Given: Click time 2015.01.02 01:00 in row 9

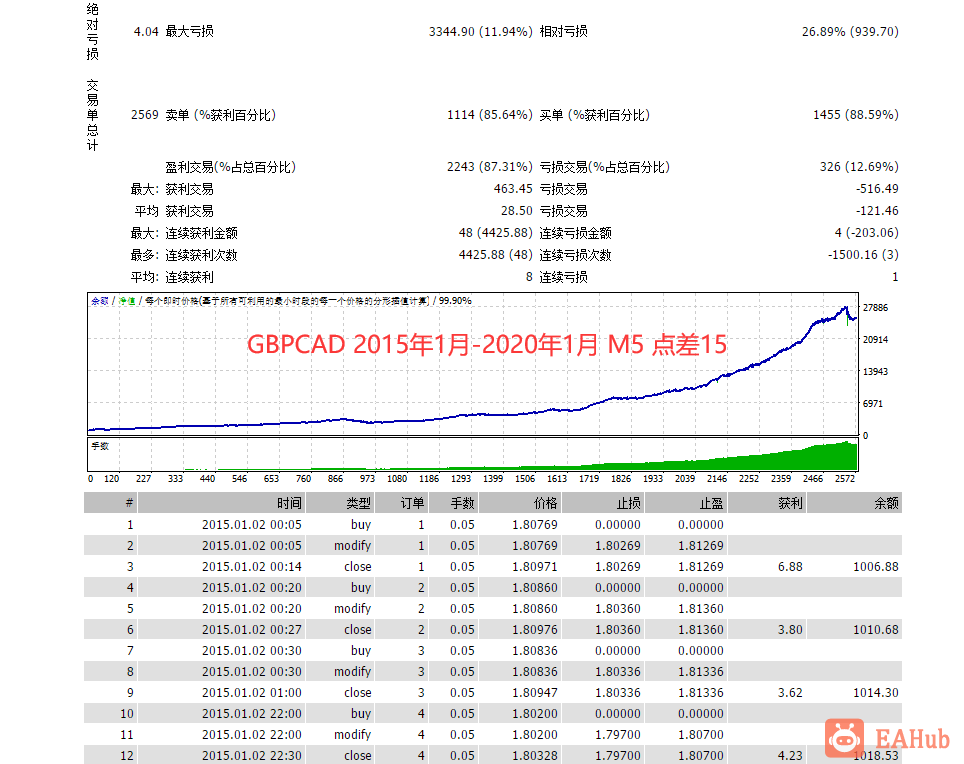Looking at the screenshot, I should click(251, 693).
